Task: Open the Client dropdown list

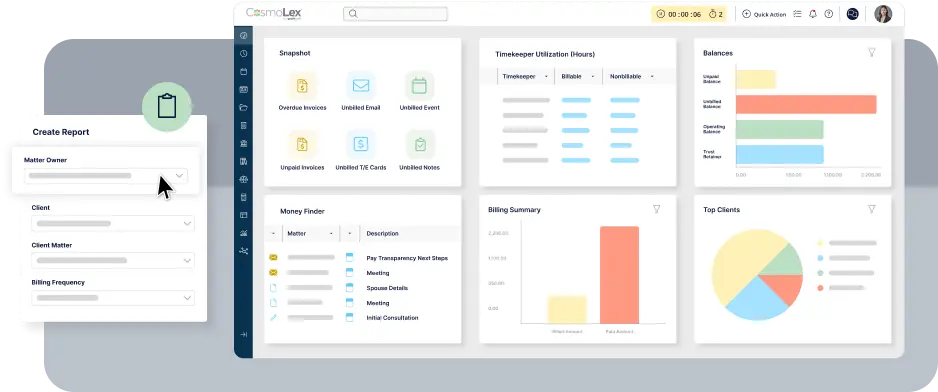Action: 113,223
